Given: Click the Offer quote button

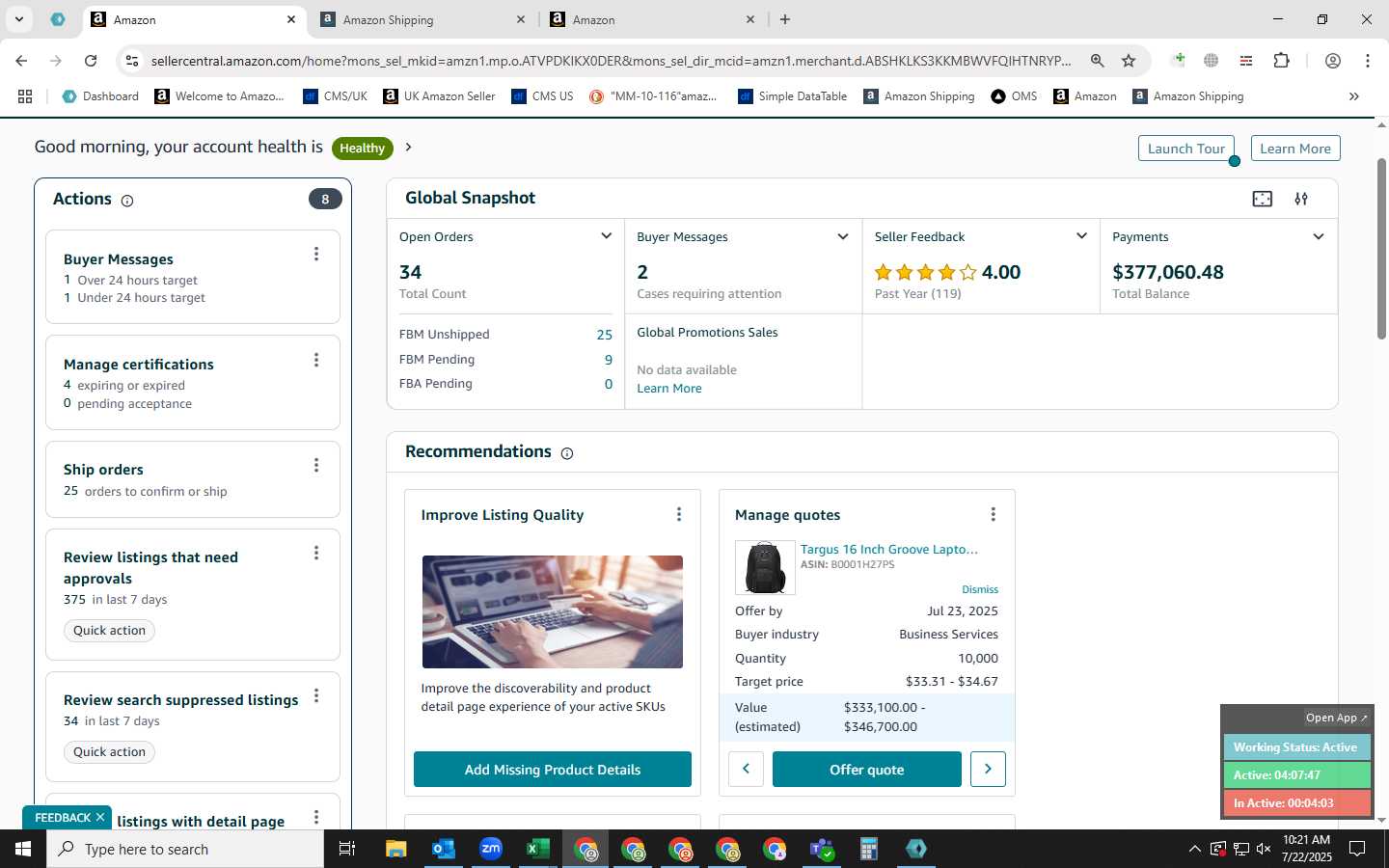Looking at the screenshot, I should [867, 769].
